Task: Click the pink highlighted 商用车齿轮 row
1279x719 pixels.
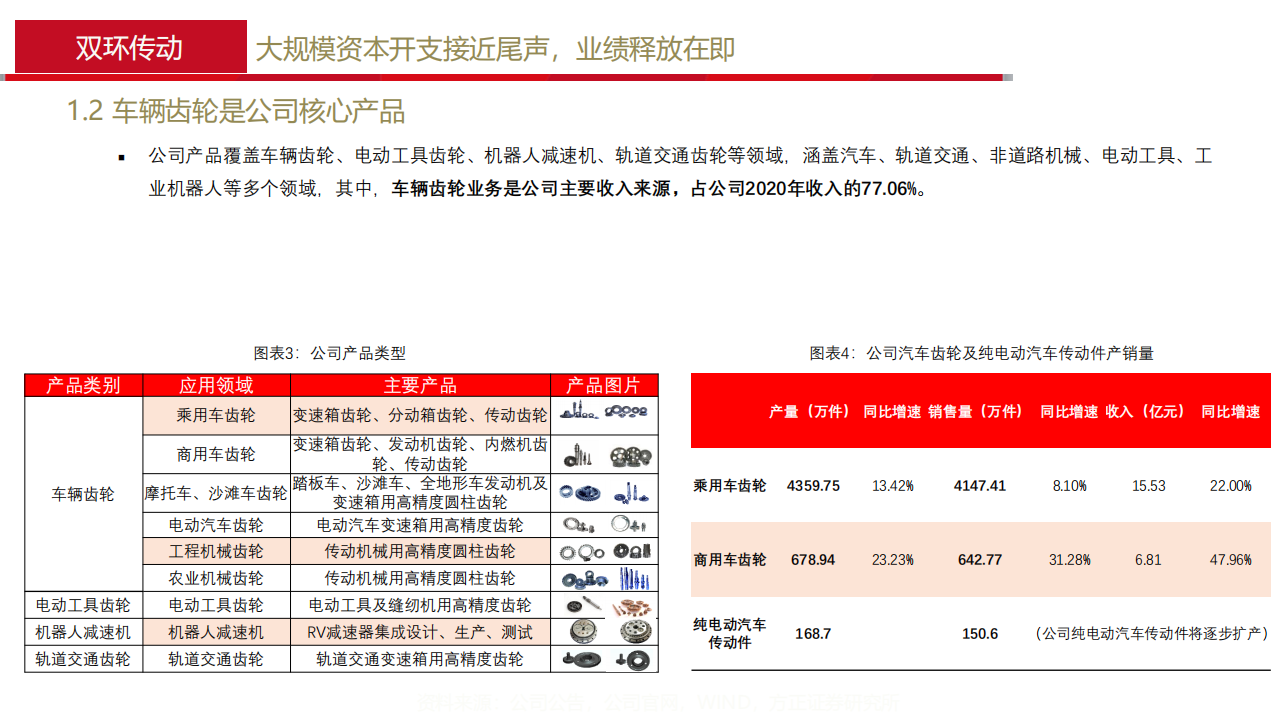Action: pos(980,560)
